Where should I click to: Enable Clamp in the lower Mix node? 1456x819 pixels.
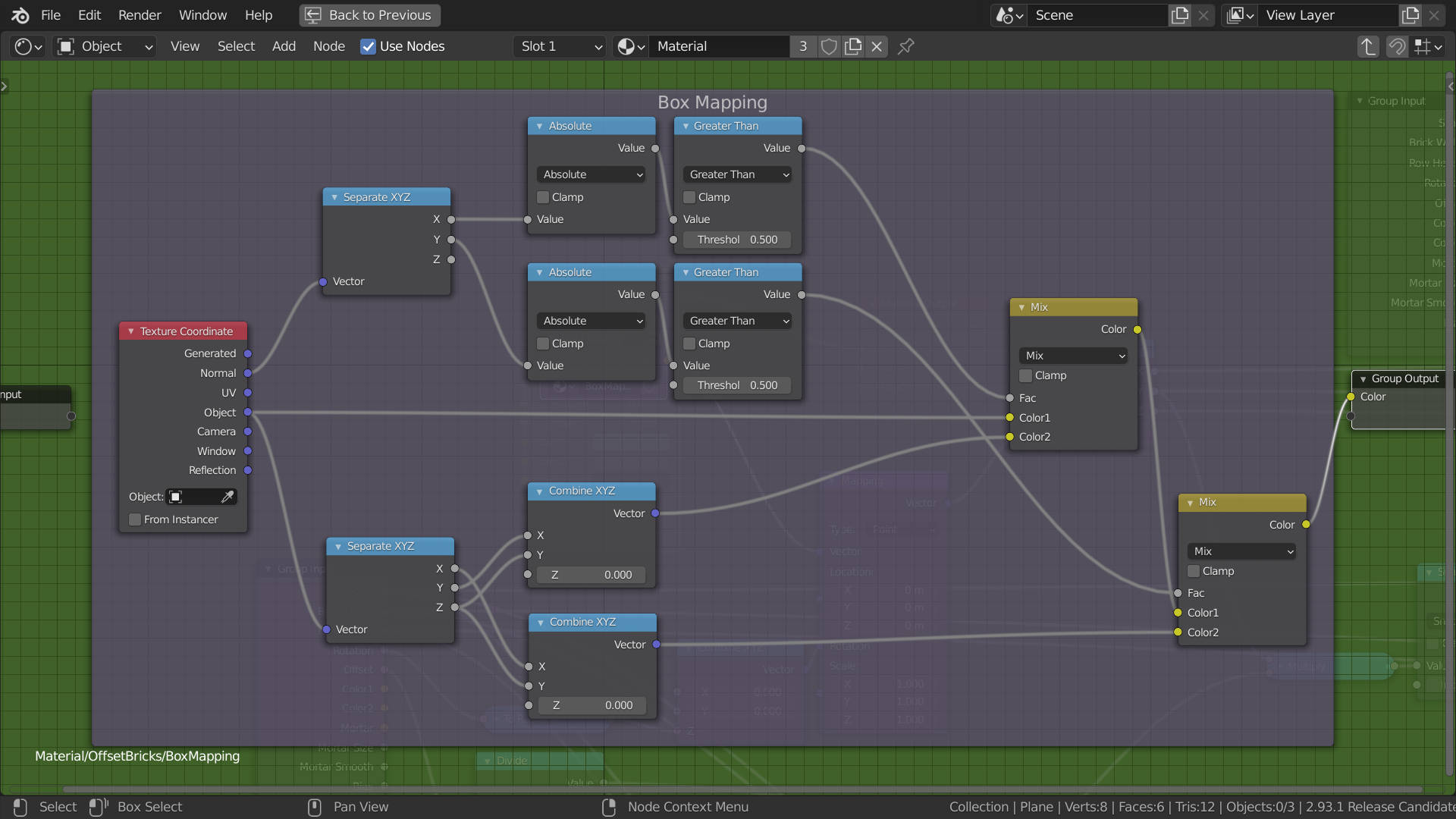click(x=1194, y=571)
